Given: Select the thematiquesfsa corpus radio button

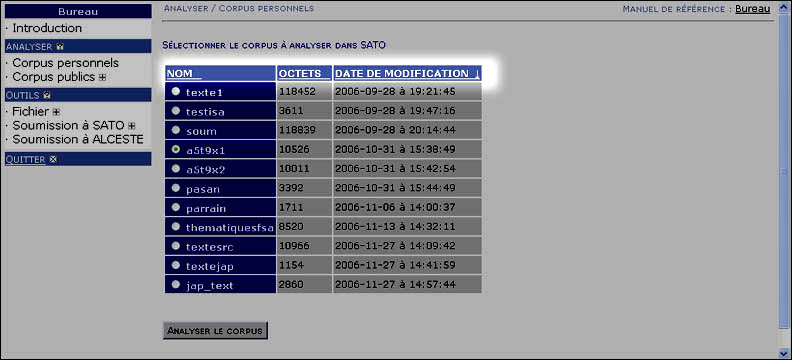Looking at the screenshot, I should (x=175, y=227).
